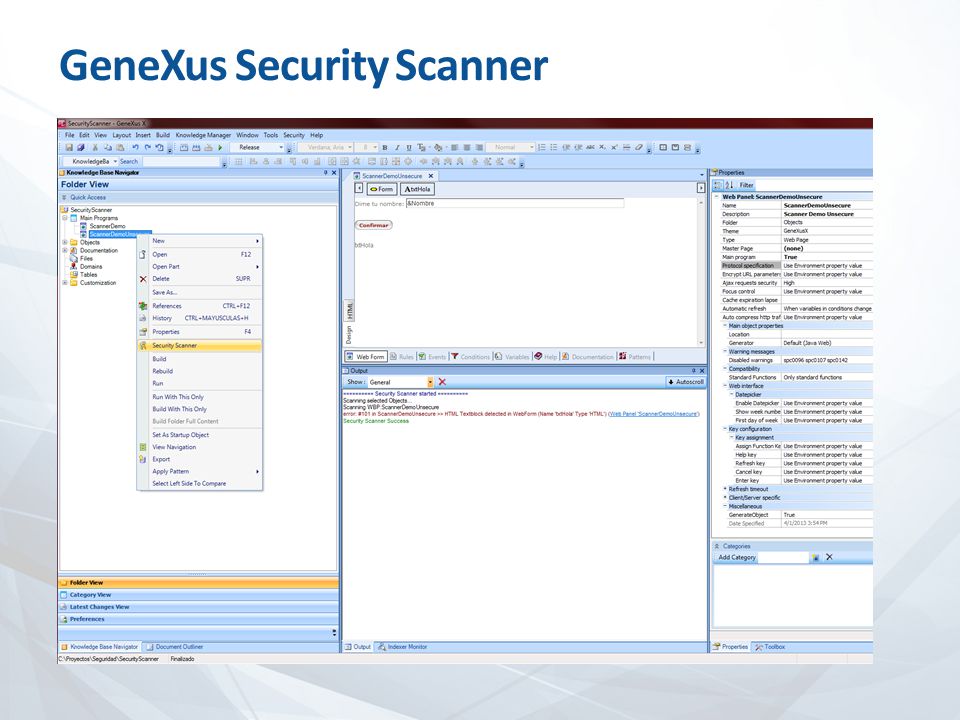Click the bulleted list icon
The width and height of the screenshot is (960, 720).
pyautogui.click(x=553, y=148)
